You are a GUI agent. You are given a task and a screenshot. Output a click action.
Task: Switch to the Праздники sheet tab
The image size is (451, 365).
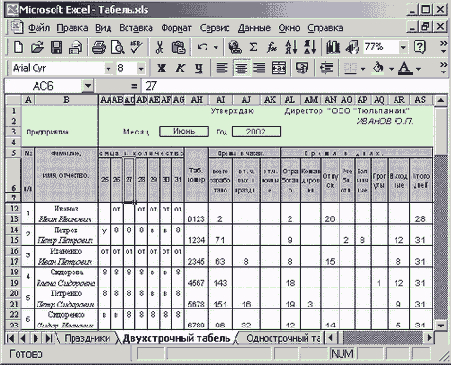coord(87,338)
